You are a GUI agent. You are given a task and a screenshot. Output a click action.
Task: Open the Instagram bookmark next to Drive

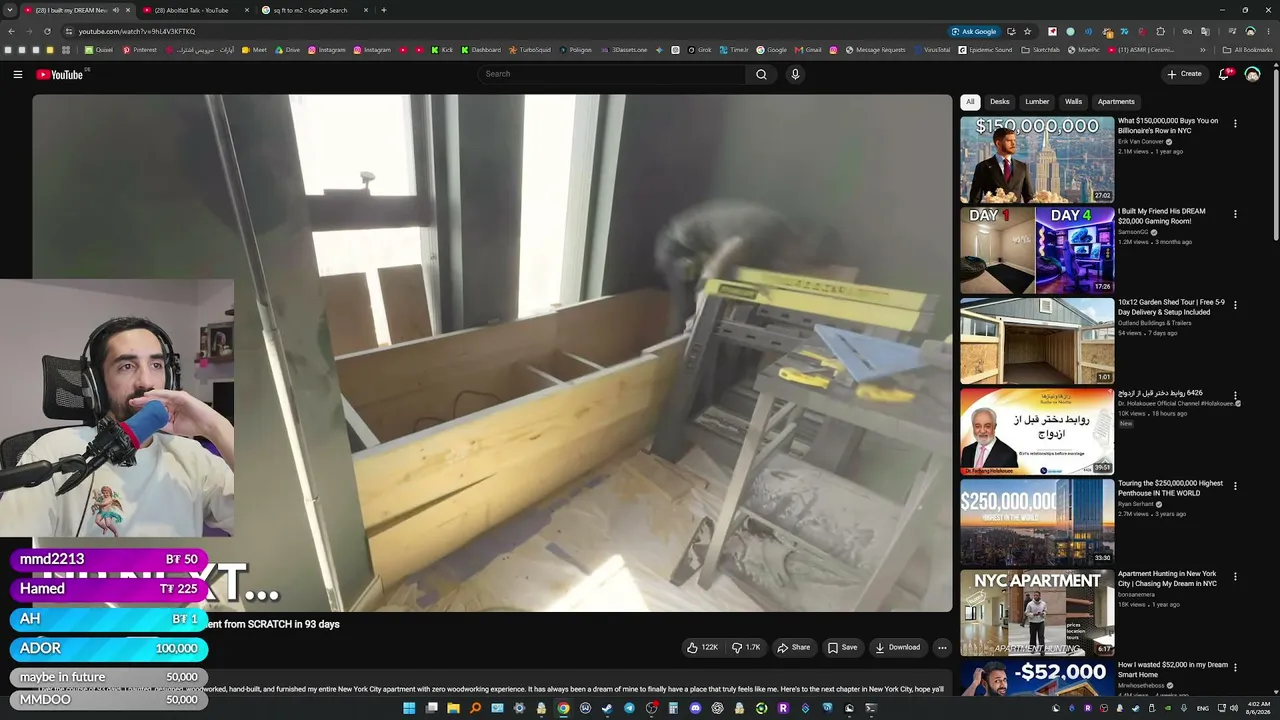(x=327, y=50)
